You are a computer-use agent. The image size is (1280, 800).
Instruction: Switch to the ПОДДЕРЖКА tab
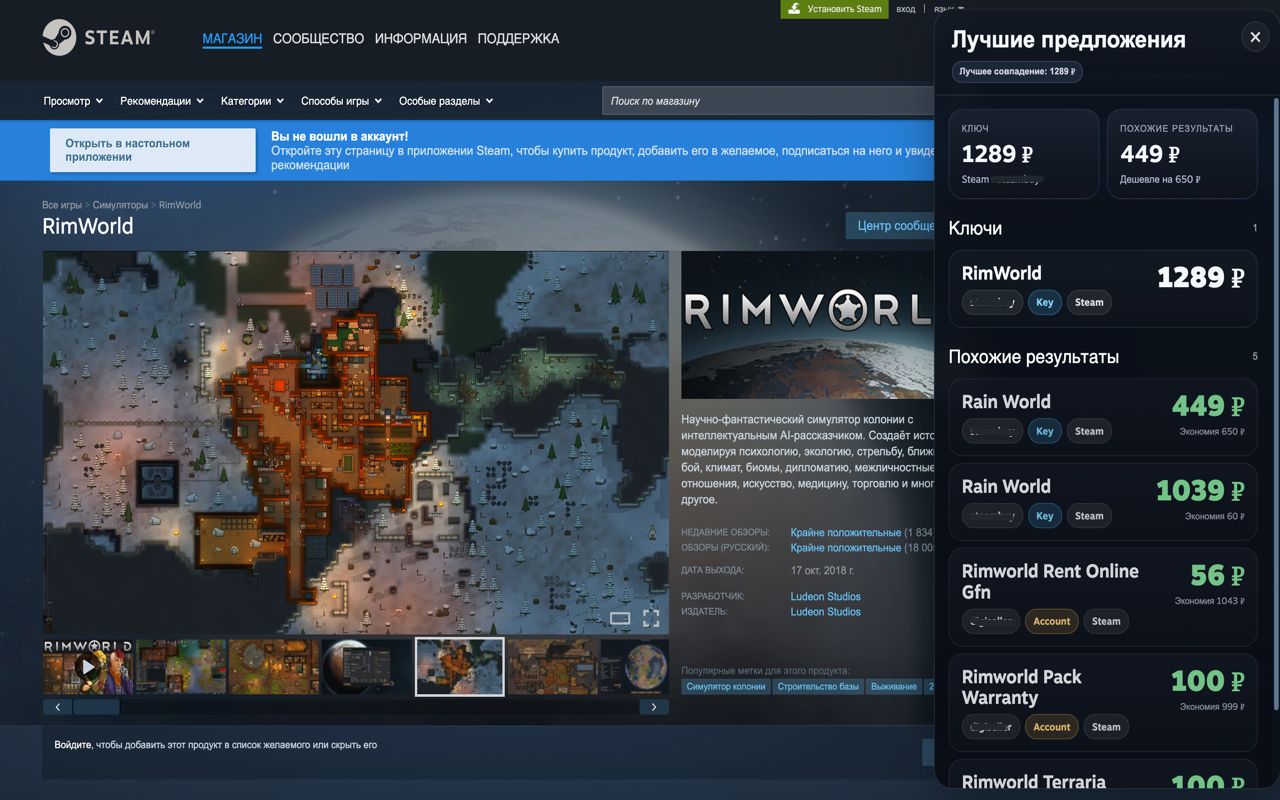[518, 38]
